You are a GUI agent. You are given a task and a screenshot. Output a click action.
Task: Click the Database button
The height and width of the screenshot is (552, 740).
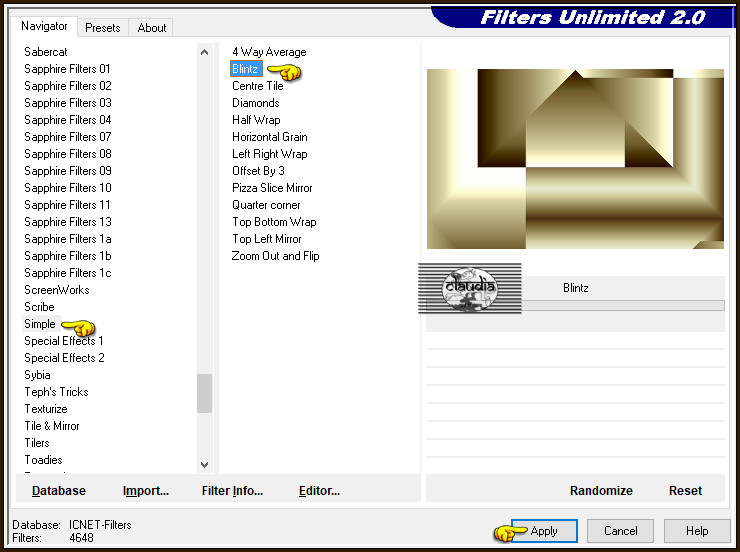59,491
